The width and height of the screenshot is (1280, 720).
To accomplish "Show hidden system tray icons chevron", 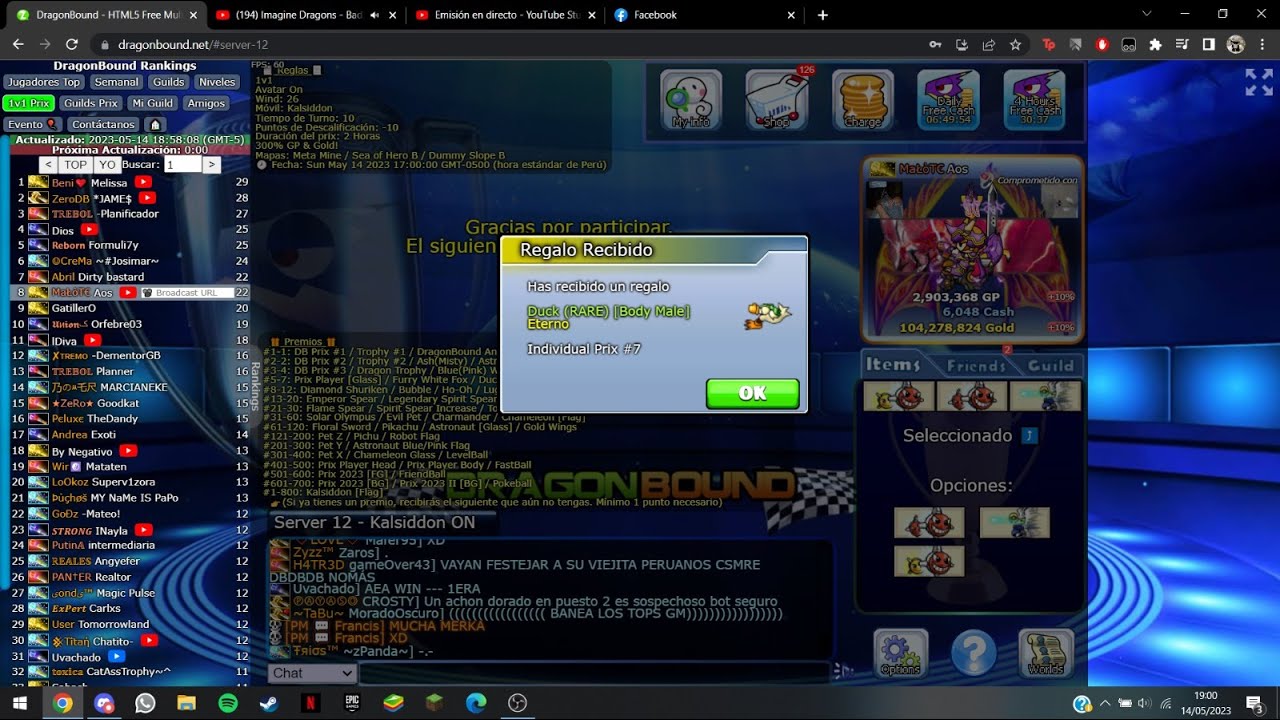I will pyautogui.click(x=1104, y=703).
